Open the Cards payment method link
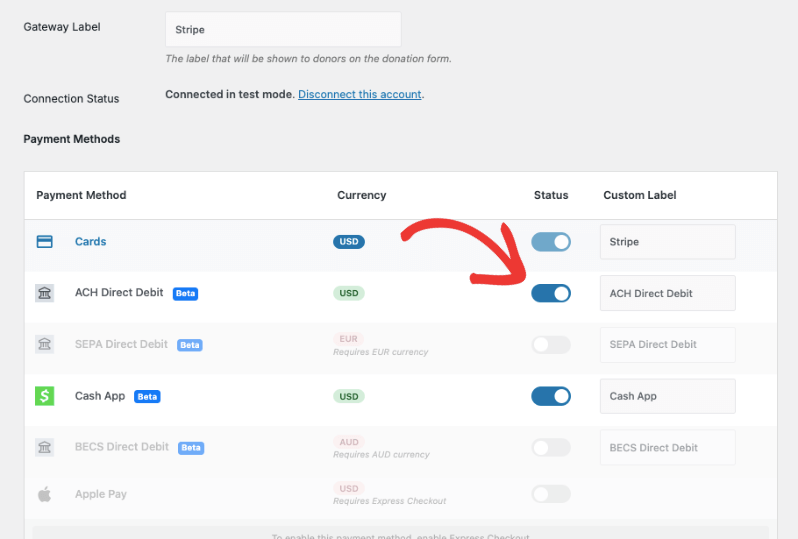The width and height of the screenshot is (798, 539). click(91, 241)
